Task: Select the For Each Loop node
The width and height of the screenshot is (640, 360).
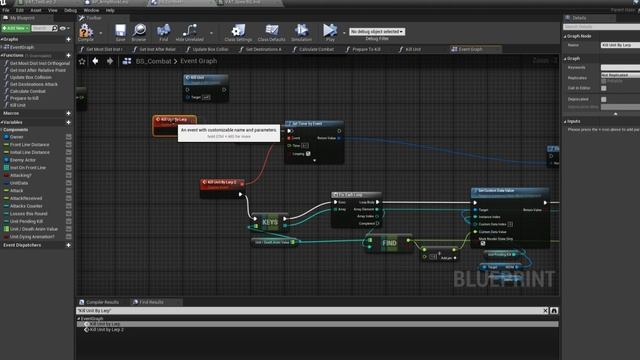Action: [356, 209]
